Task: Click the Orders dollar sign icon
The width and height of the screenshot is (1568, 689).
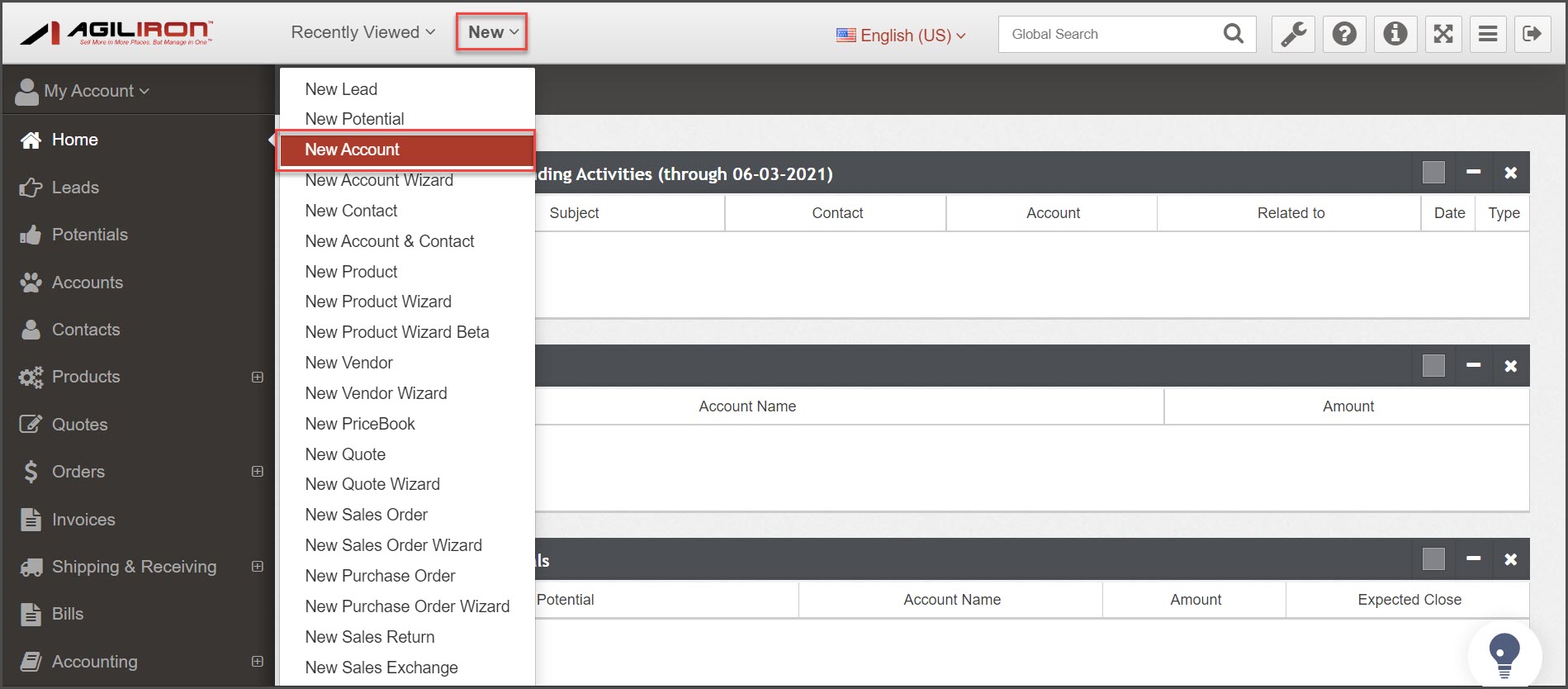Action: coord(31,472)
